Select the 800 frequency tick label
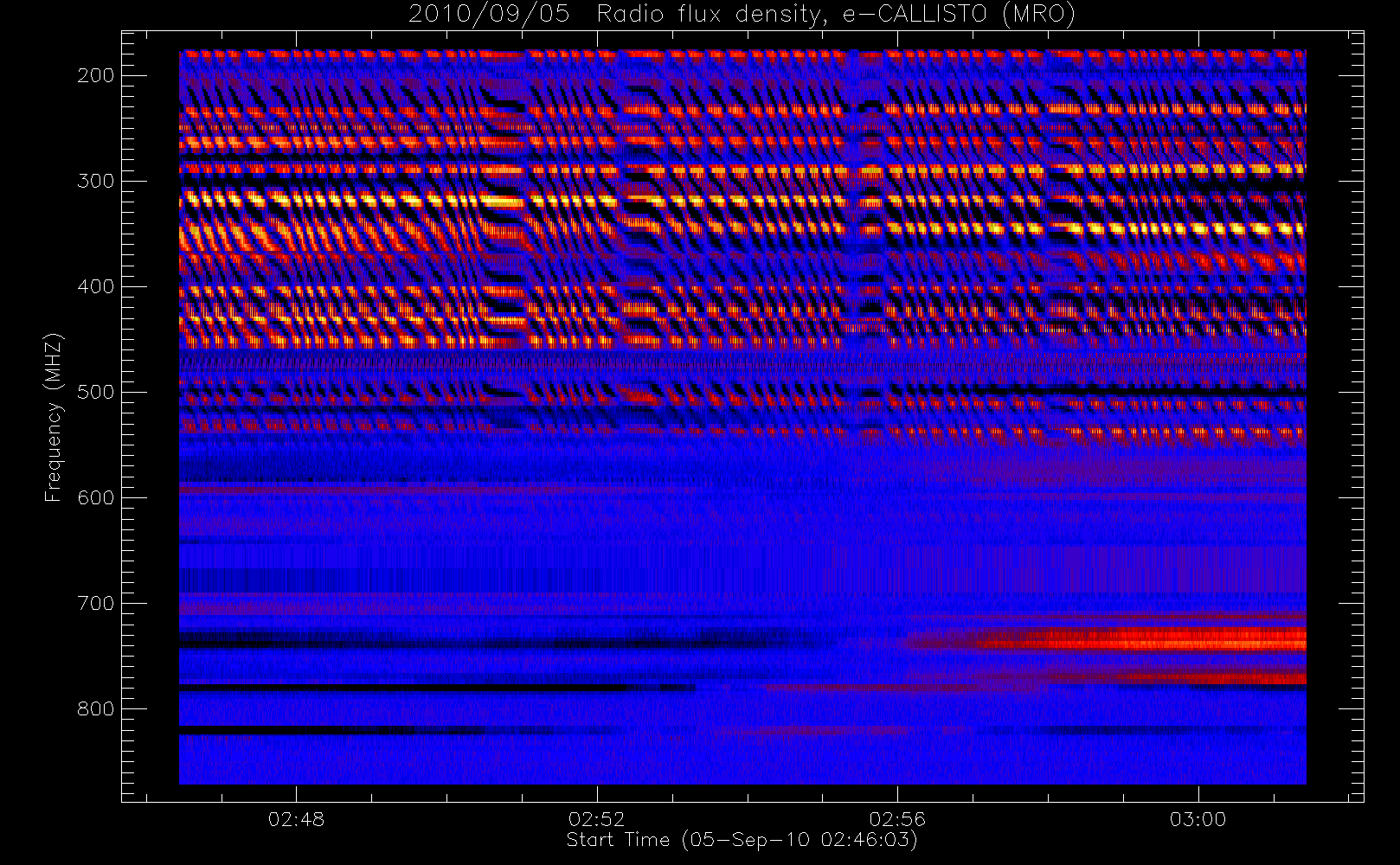The image size is (1400, 865). click(x=95, y=708)
